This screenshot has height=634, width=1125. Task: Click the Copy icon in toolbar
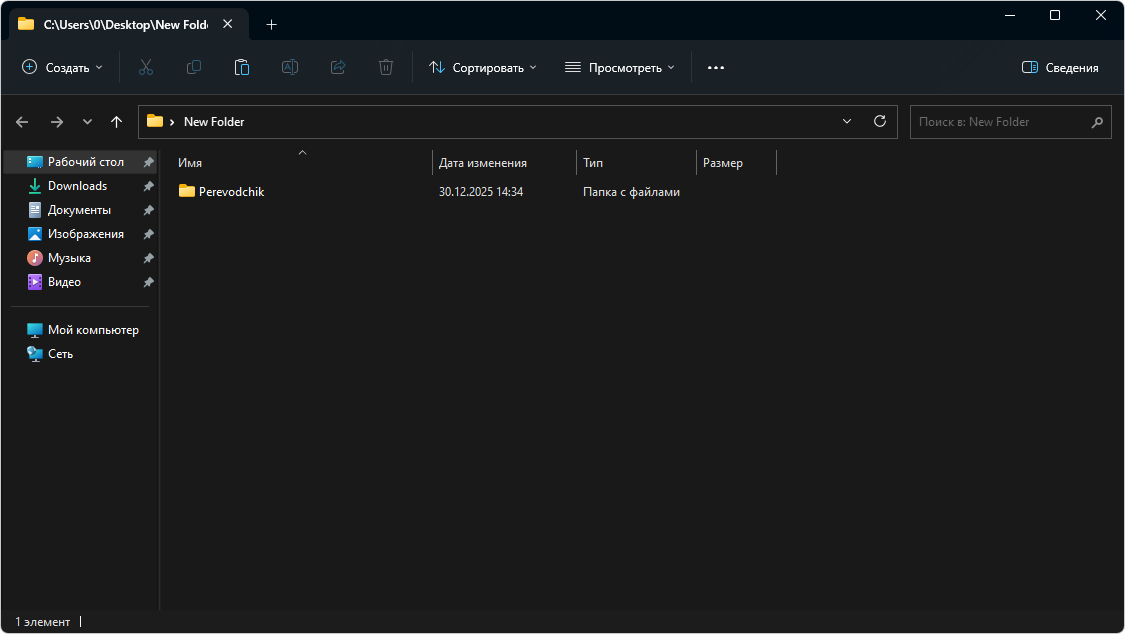point(194,67)
